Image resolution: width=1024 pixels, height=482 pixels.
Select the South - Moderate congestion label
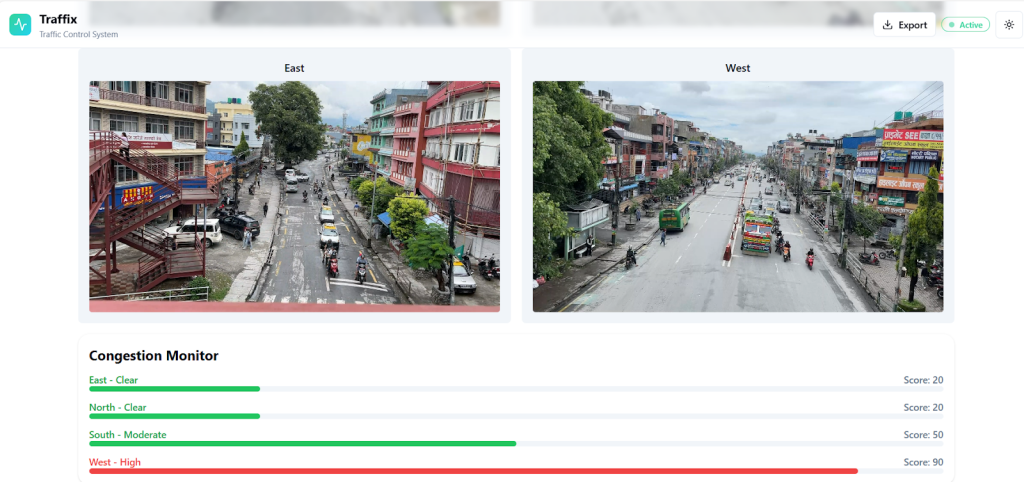point(127,435)
